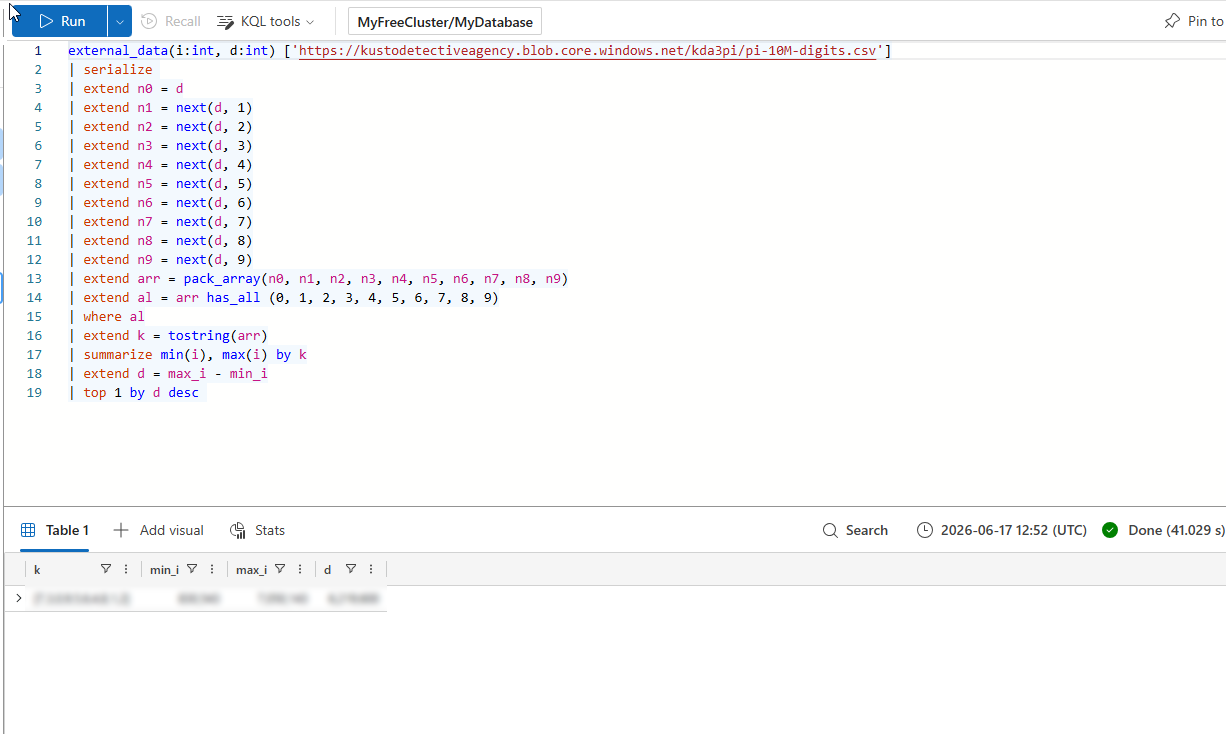Click 'max_i - min_i' expression on line 18
The height and width of the screenshot is (734, 1226).
coord(218,374)
